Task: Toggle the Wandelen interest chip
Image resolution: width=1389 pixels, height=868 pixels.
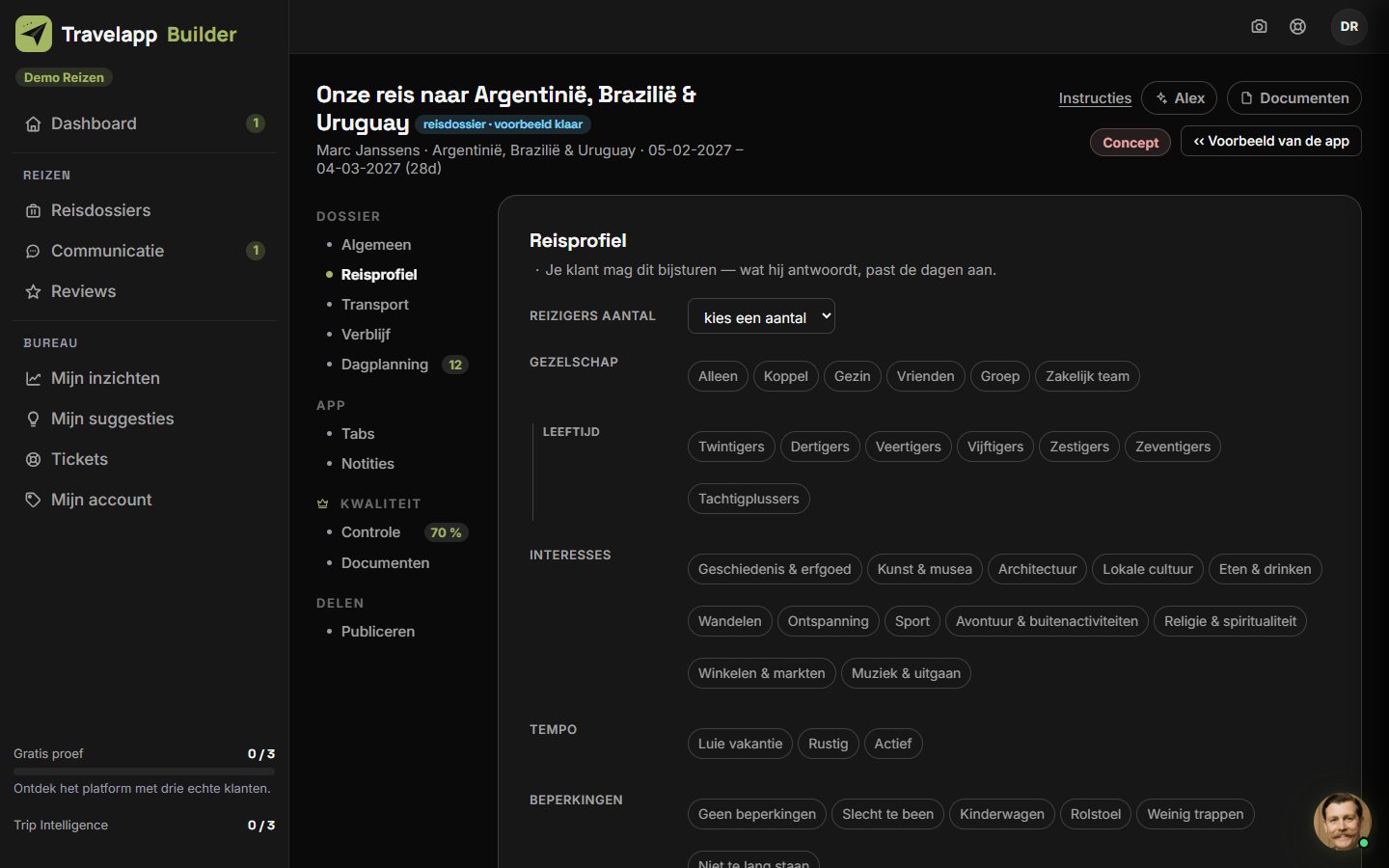Action: click(730, 621)
